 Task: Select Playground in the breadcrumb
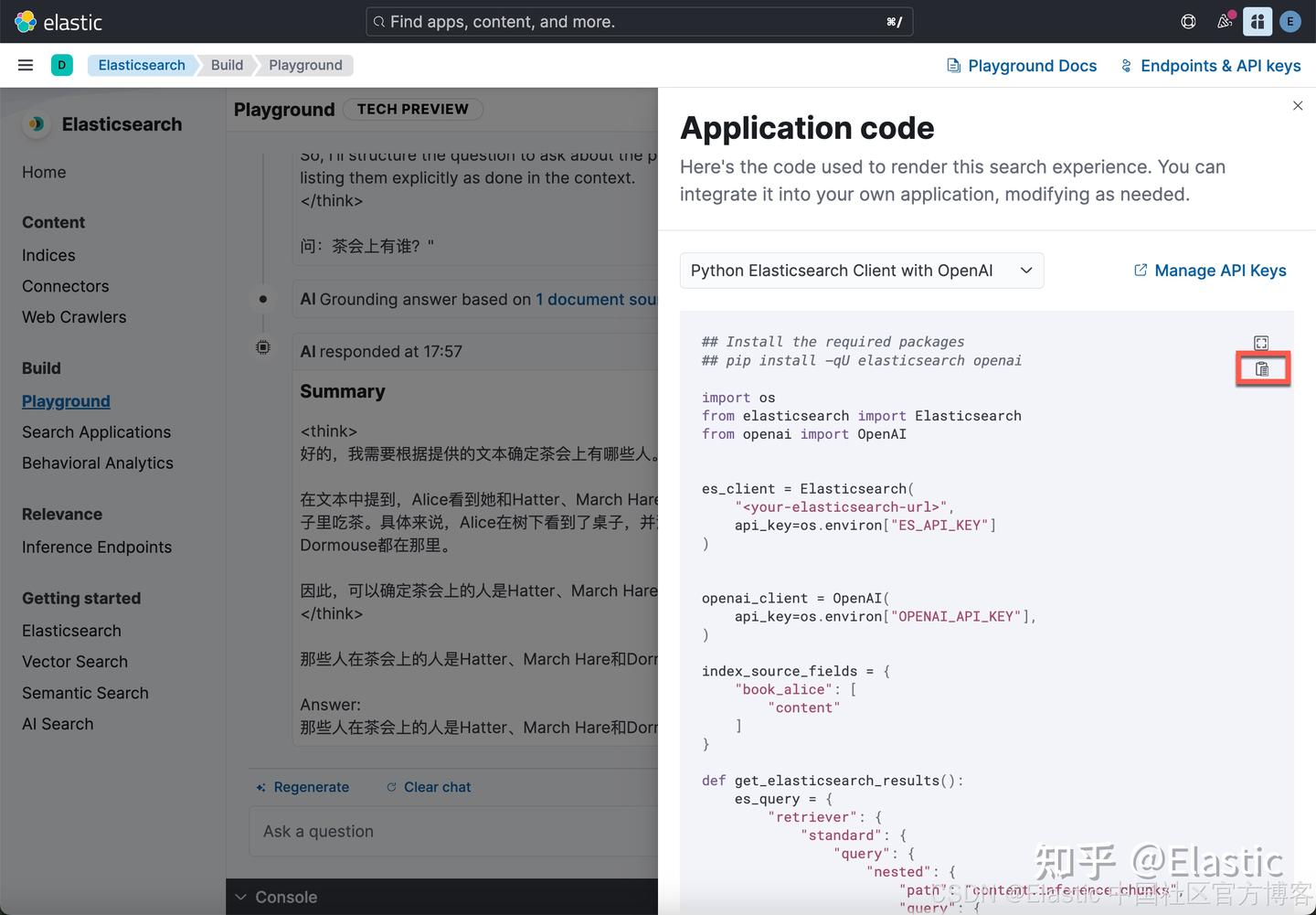click(x=305, y=65)
